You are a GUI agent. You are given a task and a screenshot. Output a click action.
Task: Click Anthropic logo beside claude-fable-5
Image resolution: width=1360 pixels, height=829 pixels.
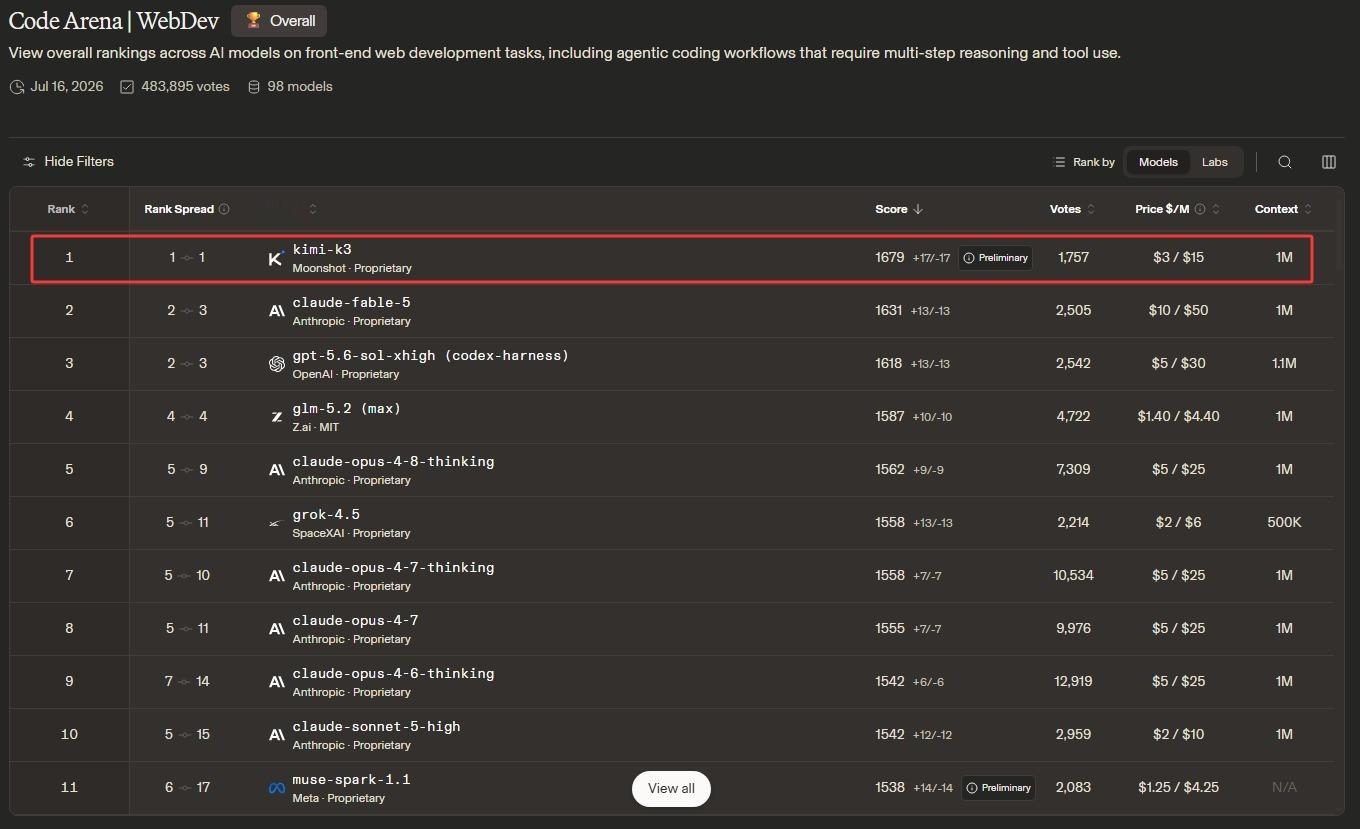pyautogui.click(x=277, y=311)
